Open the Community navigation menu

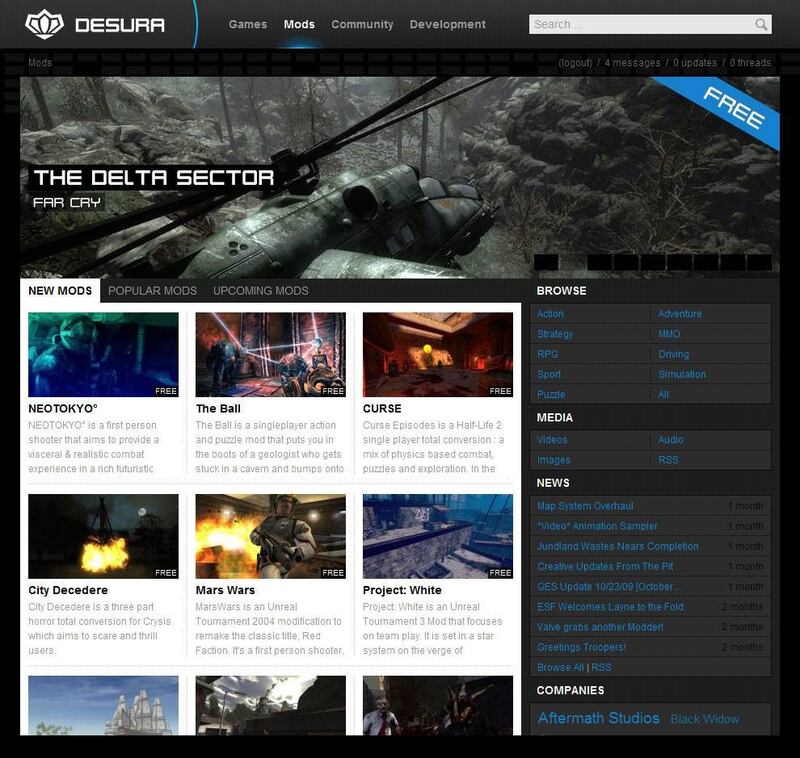[362, 24]
